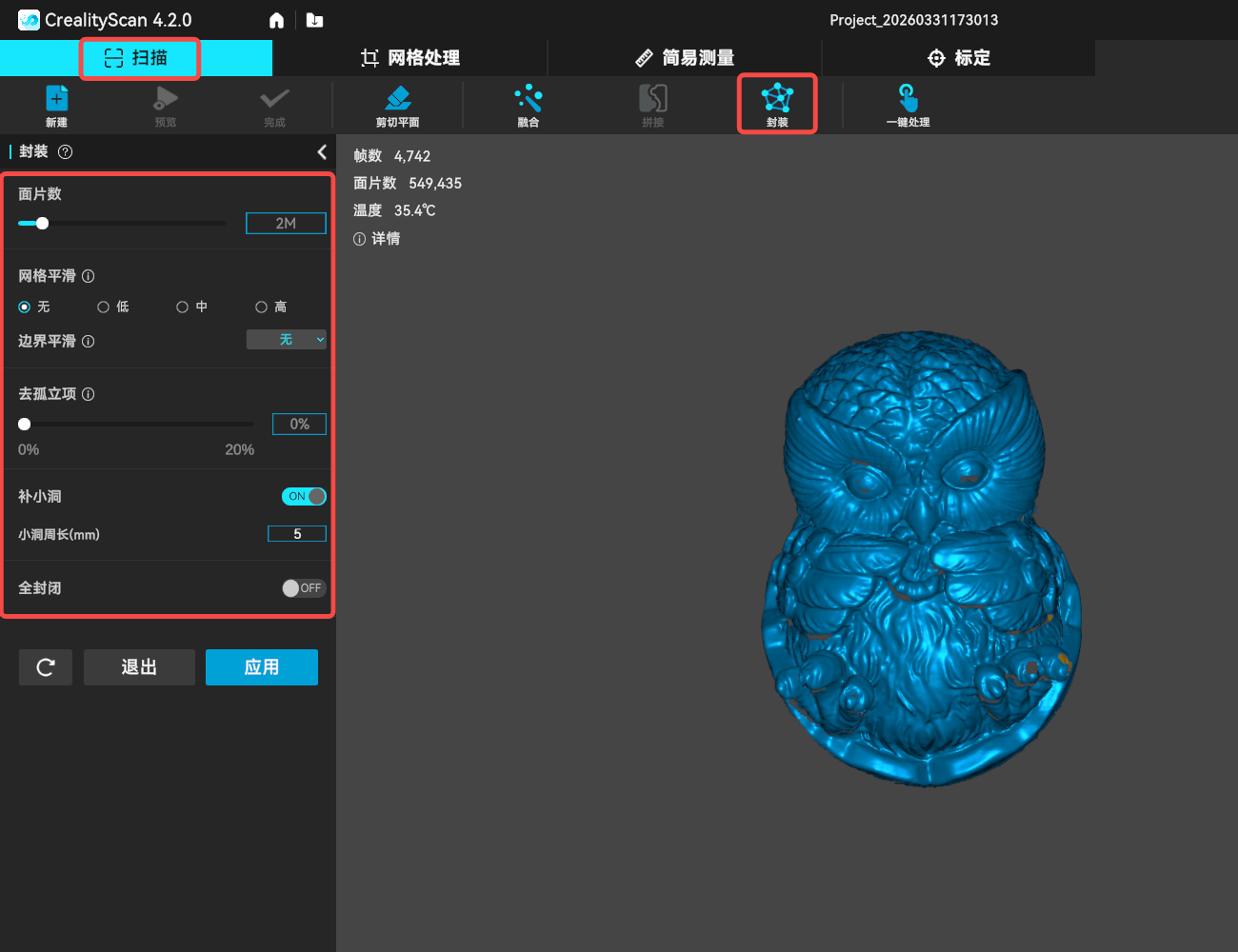
Task: Click the 面片数 slider handle
Action: [x=42, y=224]
